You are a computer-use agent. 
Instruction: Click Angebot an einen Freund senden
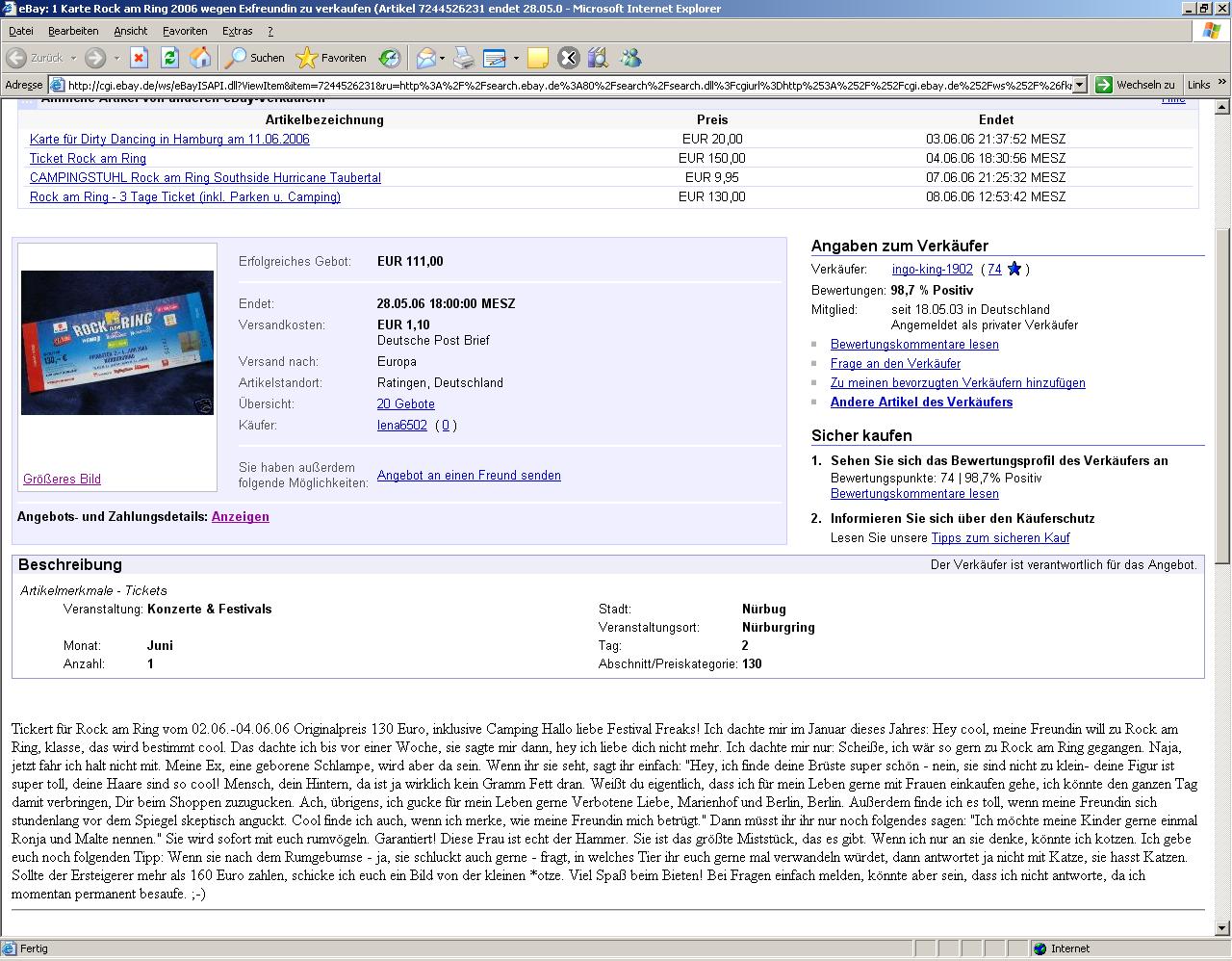(469, 476)
